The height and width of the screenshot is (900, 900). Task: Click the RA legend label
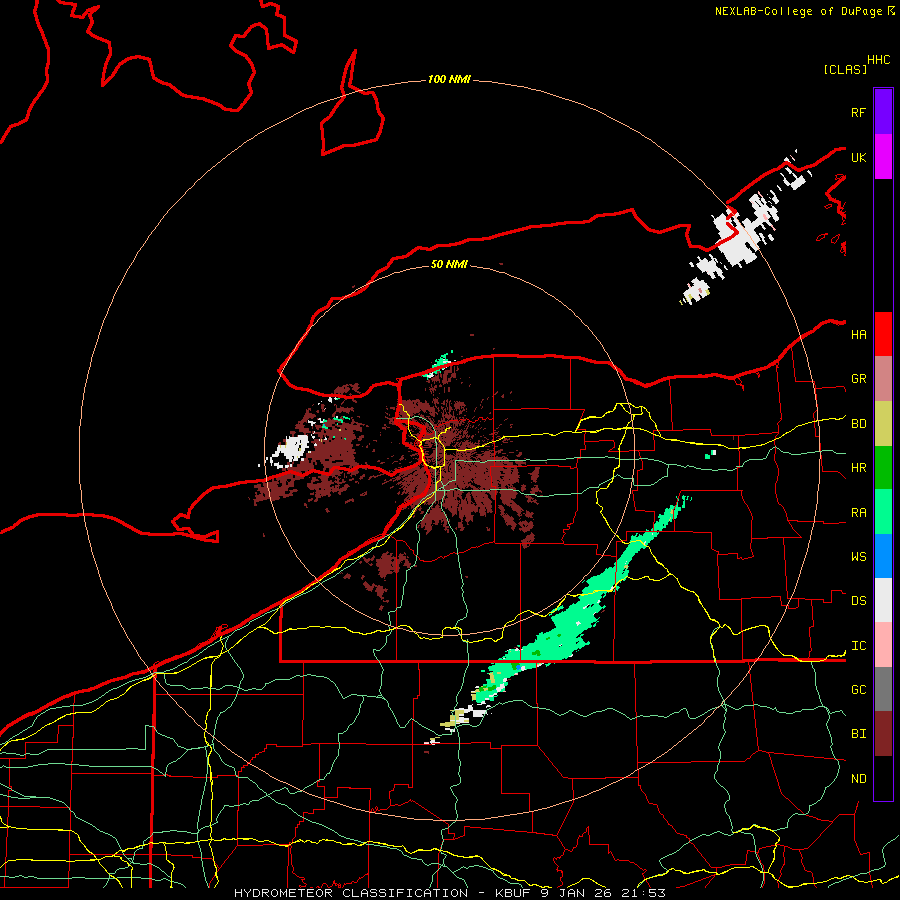(x=858, y=513)
